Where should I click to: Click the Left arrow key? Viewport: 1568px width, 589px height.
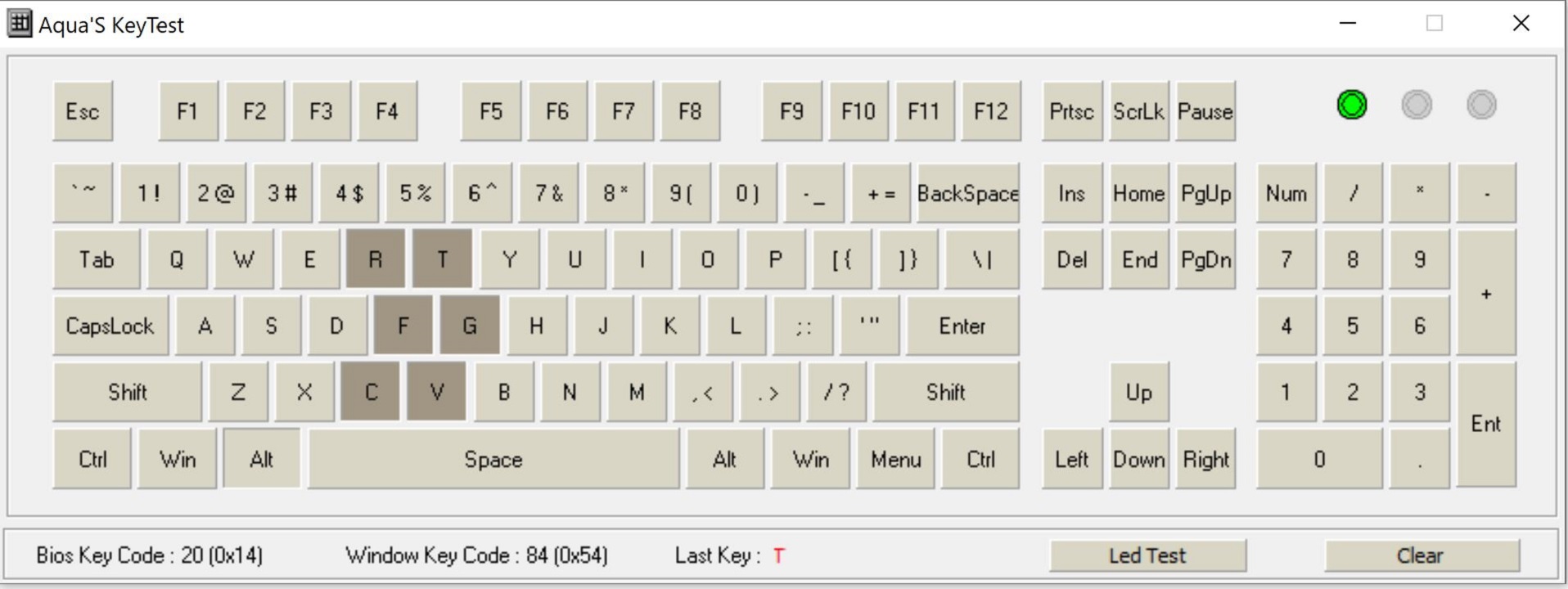(1072, 459)
